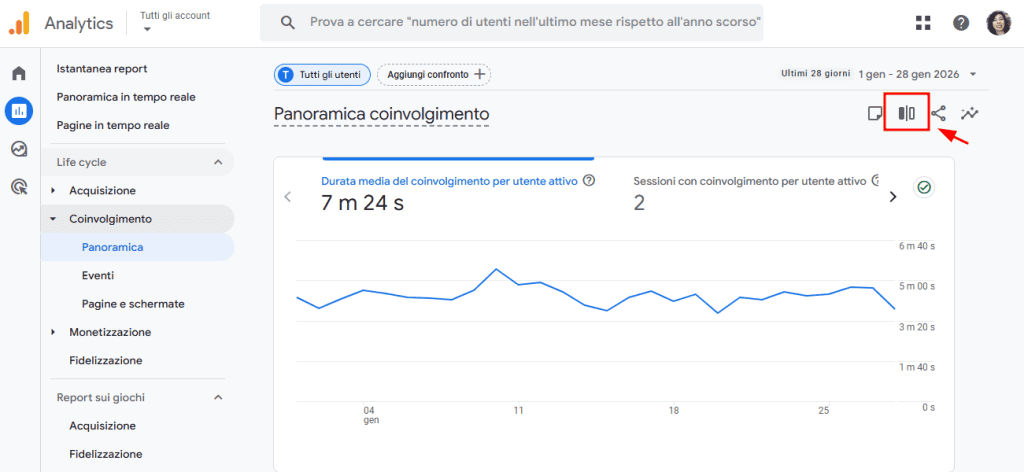Click the compare/edit comparisons icon

click(x=906, y=114)
